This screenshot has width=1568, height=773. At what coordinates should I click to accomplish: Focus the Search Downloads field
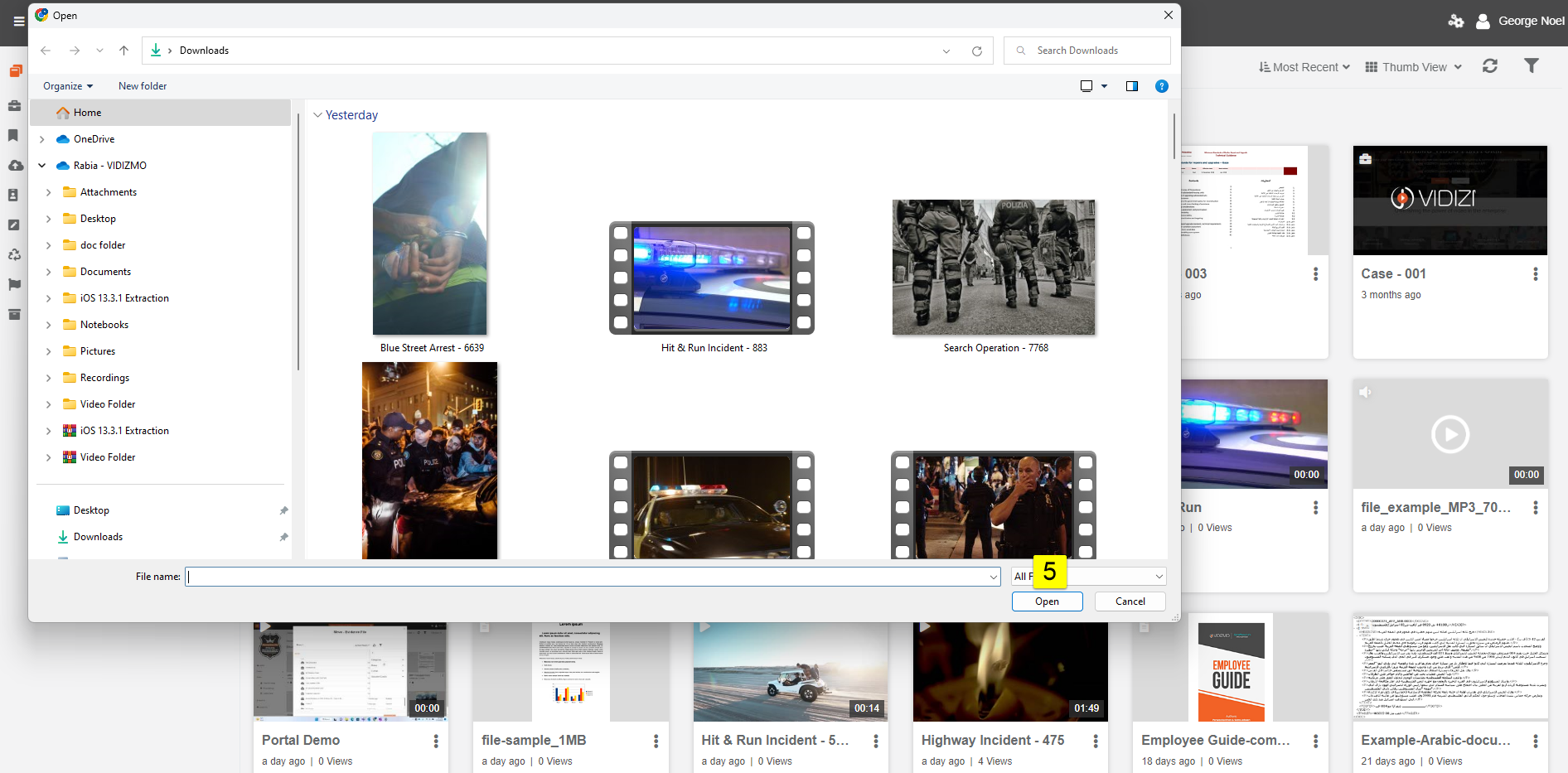[x=1087, y=51]
